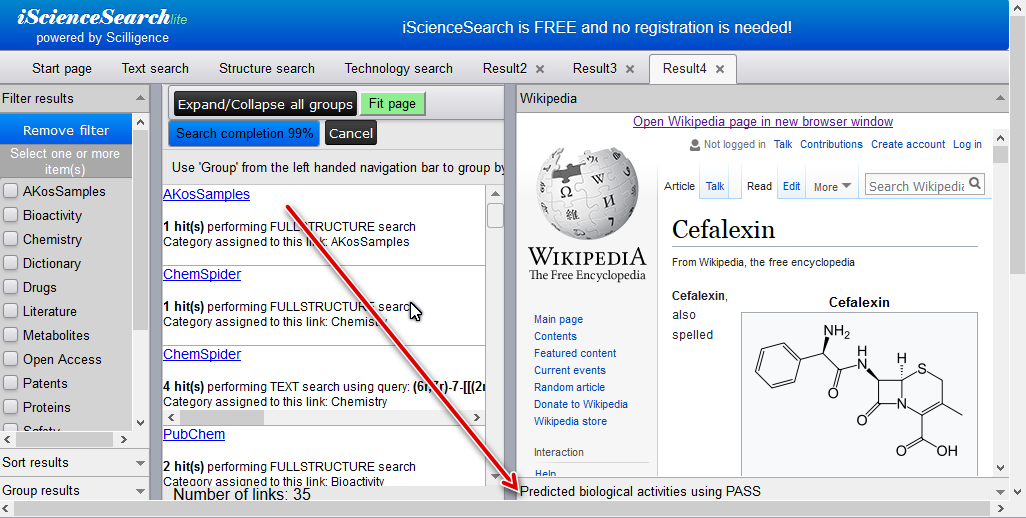Viewport: 1026px width, 518px height.
Task: Open the AKosSamples result link
Action: [x=206, y=194]
